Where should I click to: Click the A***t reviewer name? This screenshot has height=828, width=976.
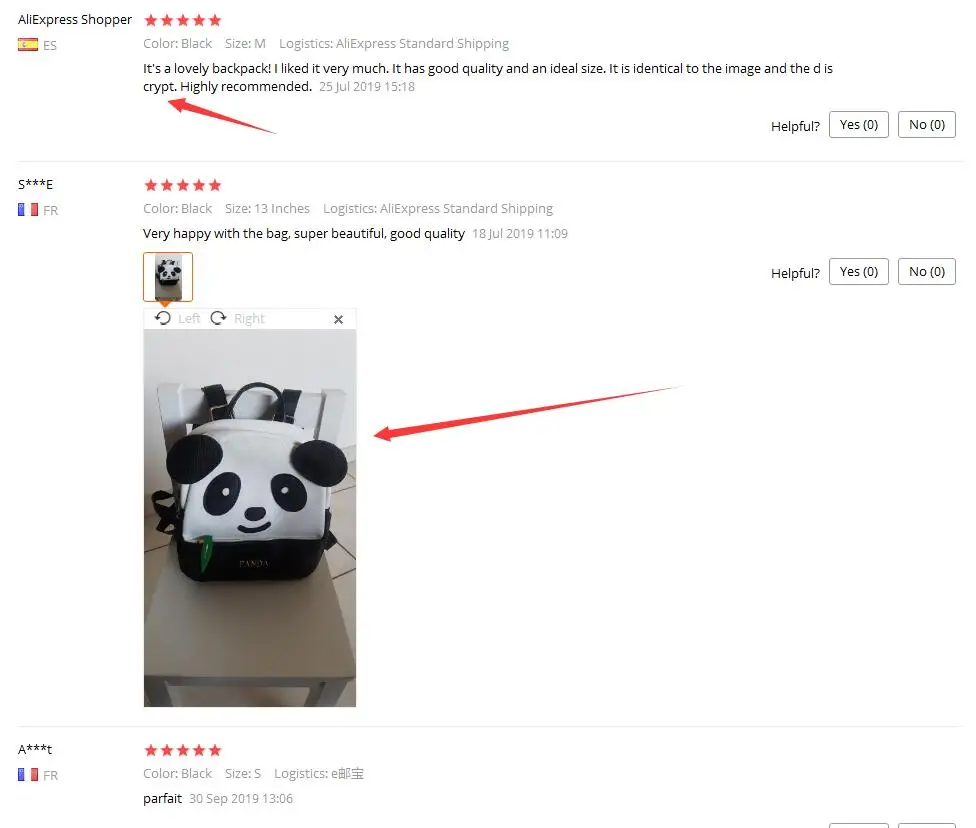coord(35,749)
